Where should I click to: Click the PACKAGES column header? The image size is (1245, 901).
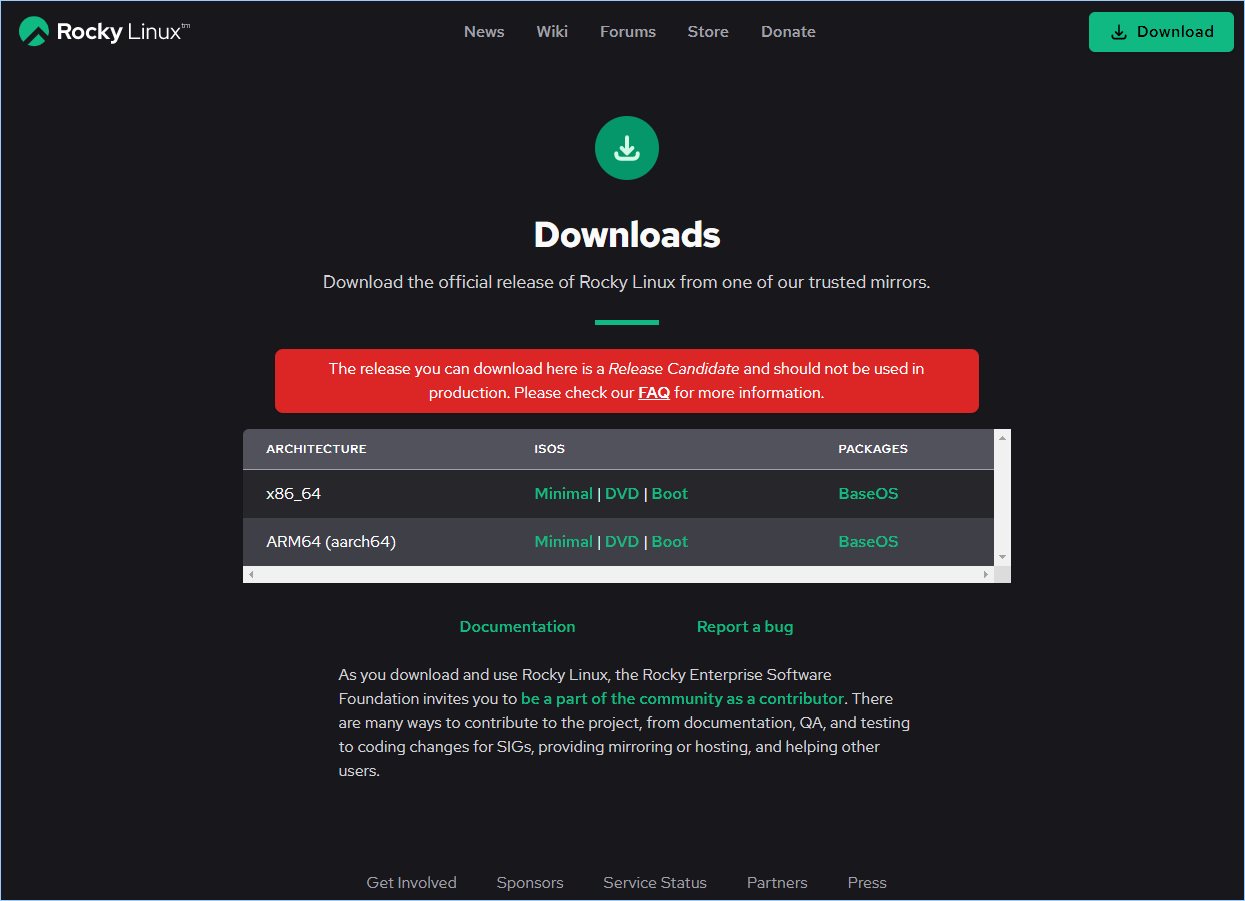(873, 449)
